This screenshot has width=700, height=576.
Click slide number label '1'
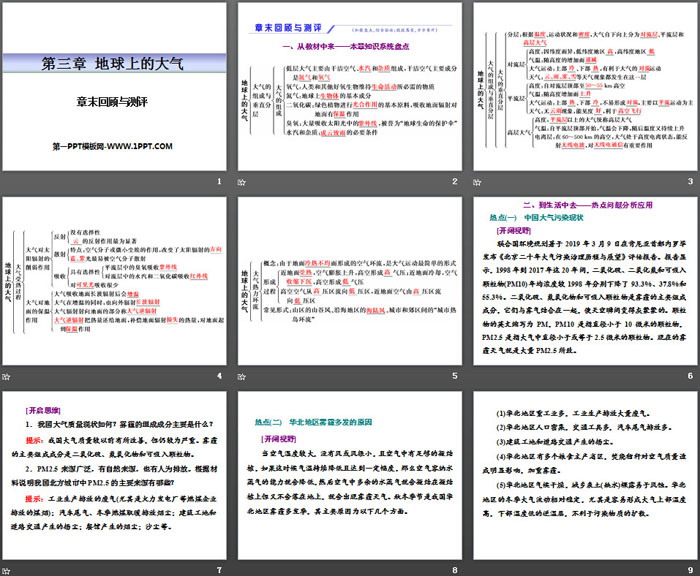(x=219, y=181)
